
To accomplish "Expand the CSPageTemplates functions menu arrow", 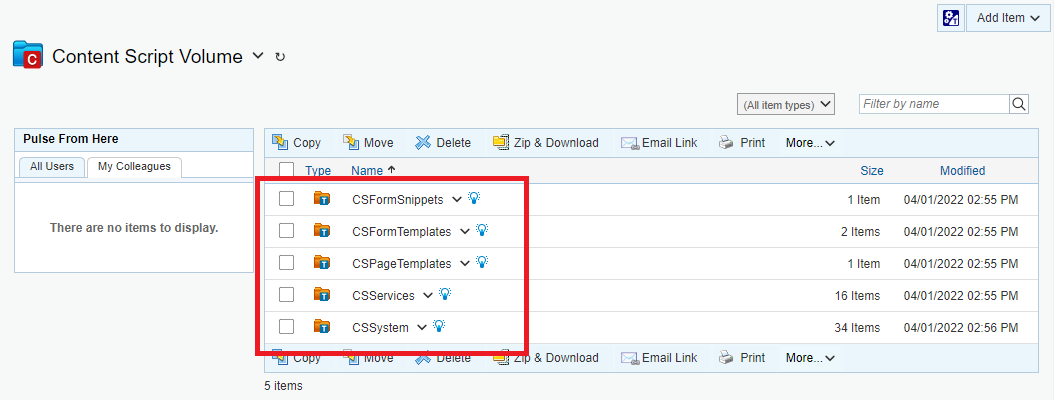I will (464, 264).
